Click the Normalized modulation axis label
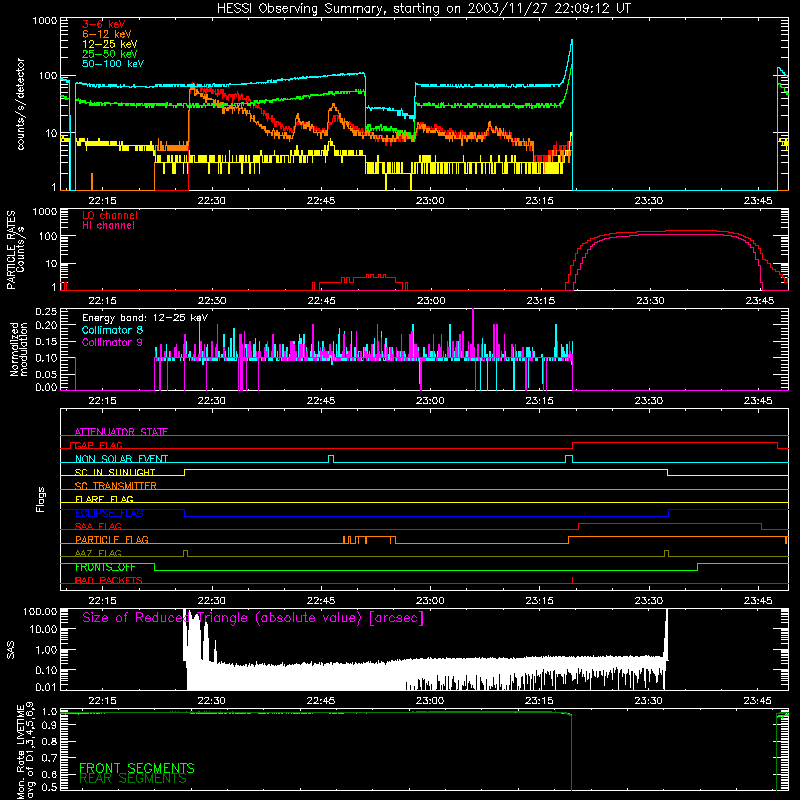The width and height of the screenshot is (800, 800). [x=18, y=349]
